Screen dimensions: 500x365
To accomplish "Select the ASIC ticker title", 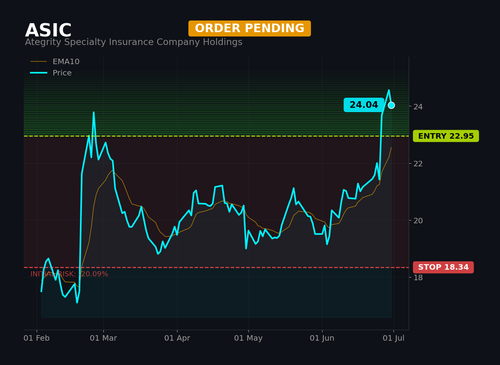I will [x=48, y=30].
